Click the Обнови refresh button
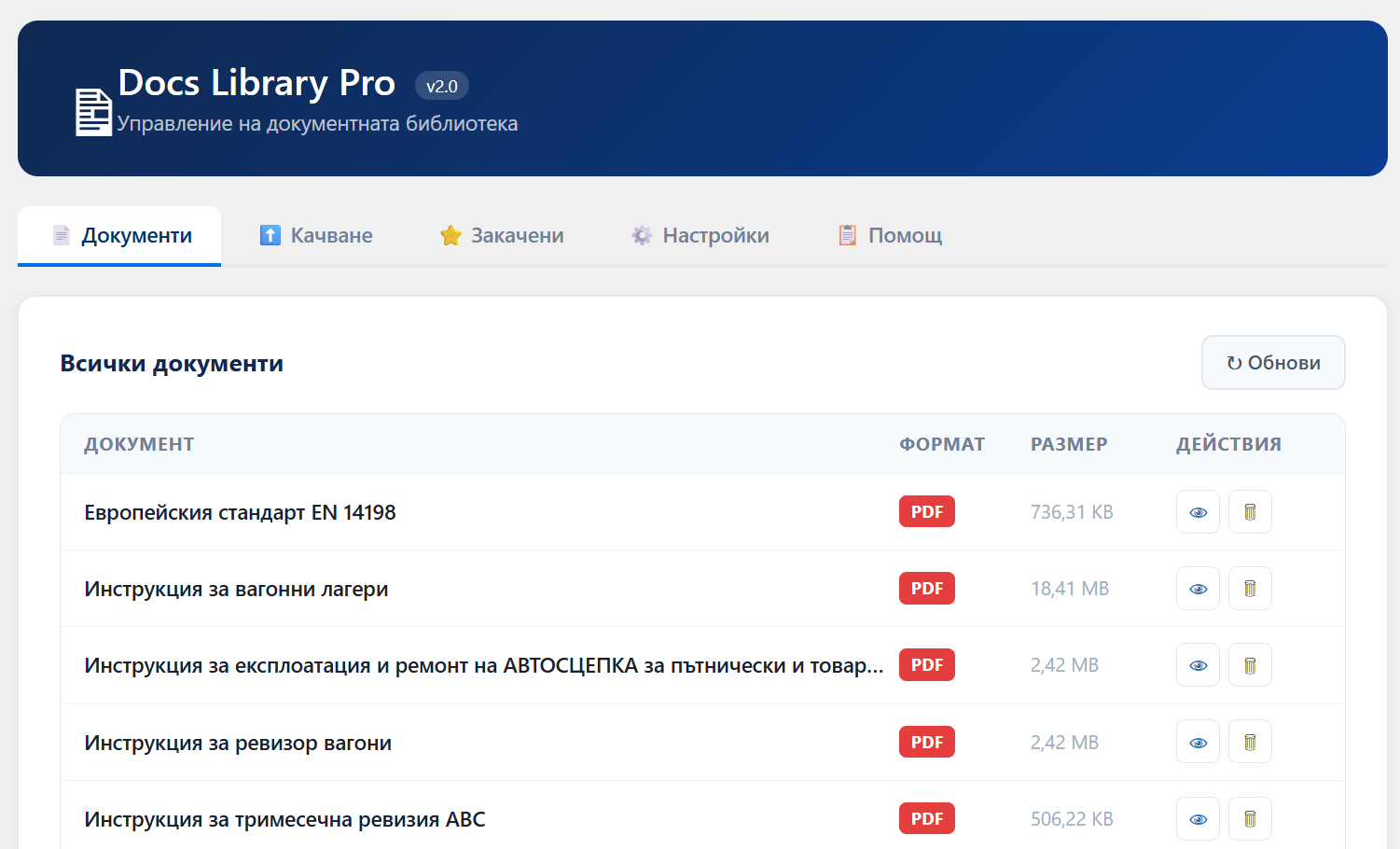The image size is (1400, 849). [x=1273, y=362]
